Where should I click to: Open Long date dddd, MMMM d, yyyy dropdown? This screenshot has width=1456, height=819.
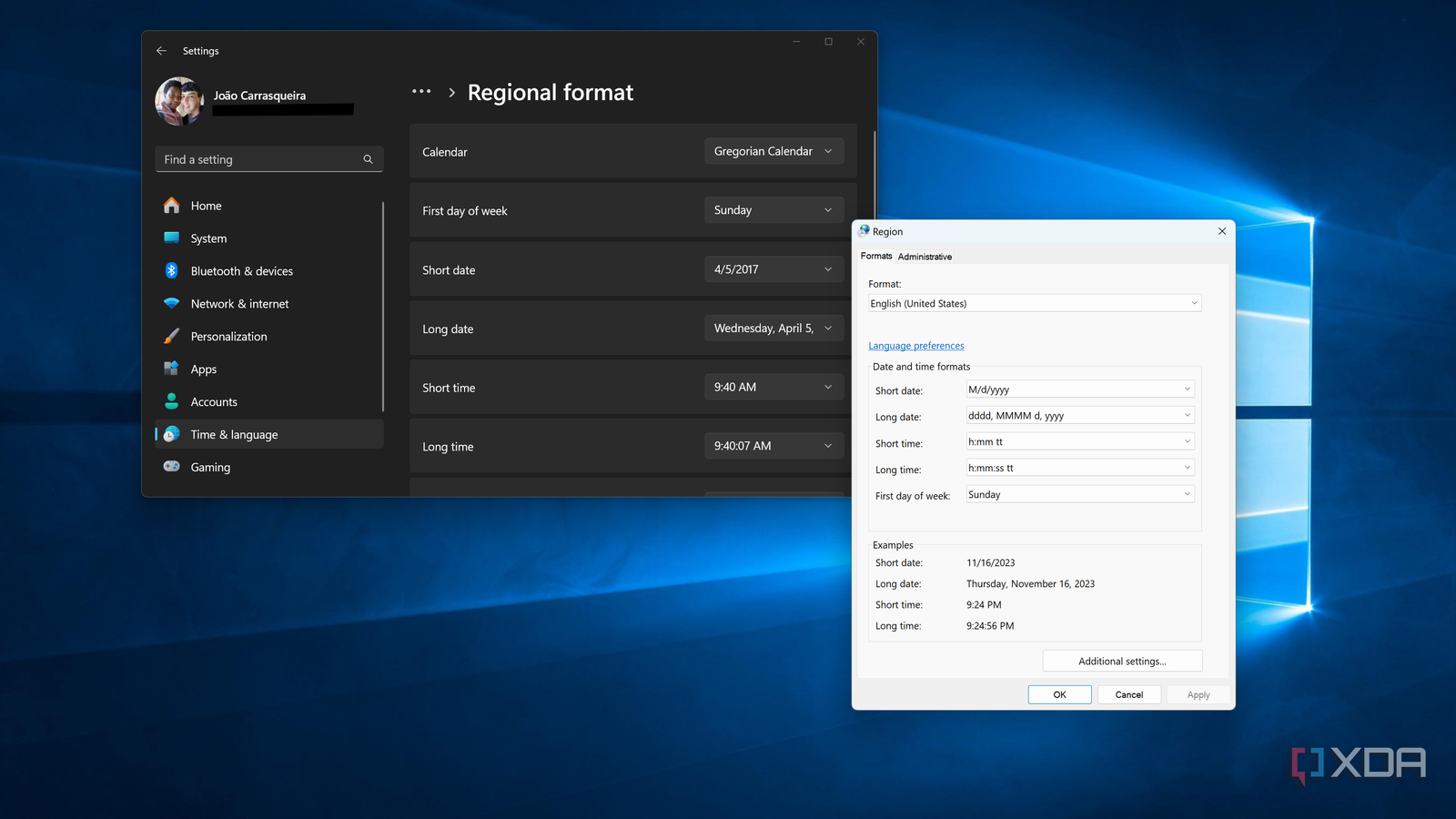coord(1079,416)
